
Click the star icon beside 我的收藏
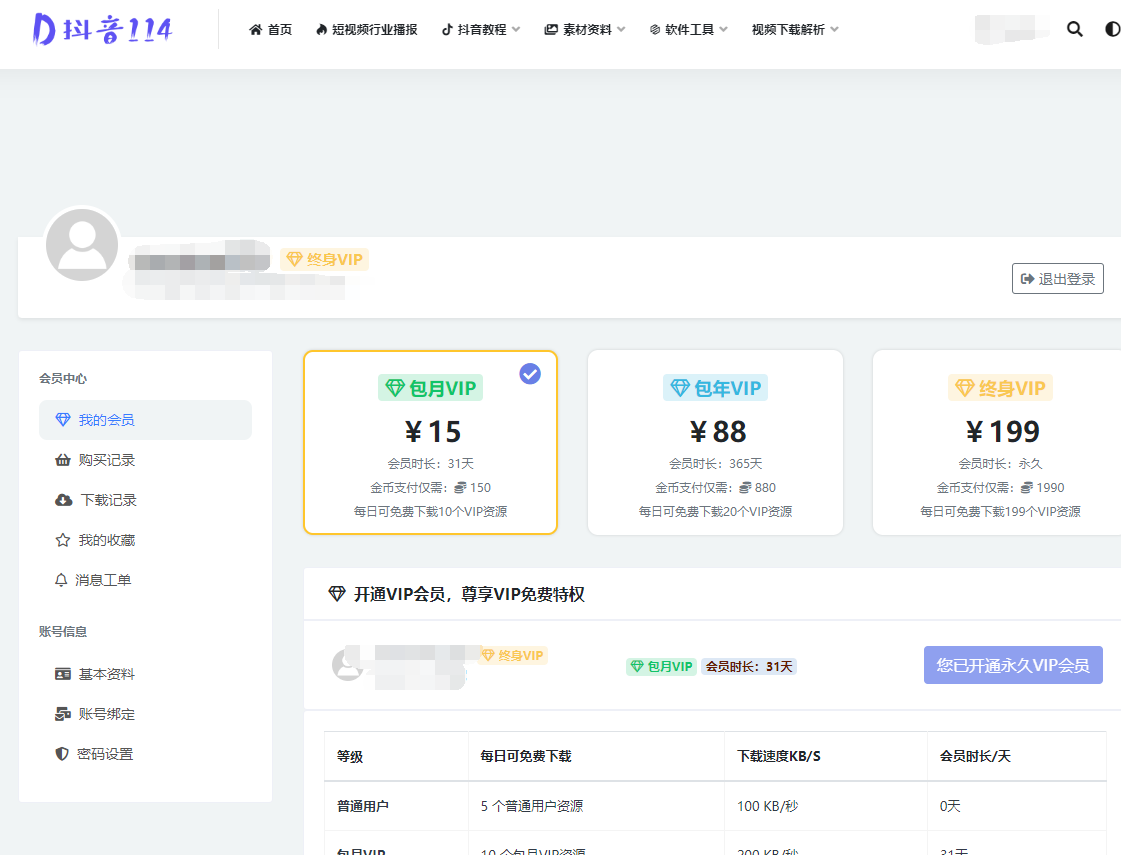coord(63,540)
